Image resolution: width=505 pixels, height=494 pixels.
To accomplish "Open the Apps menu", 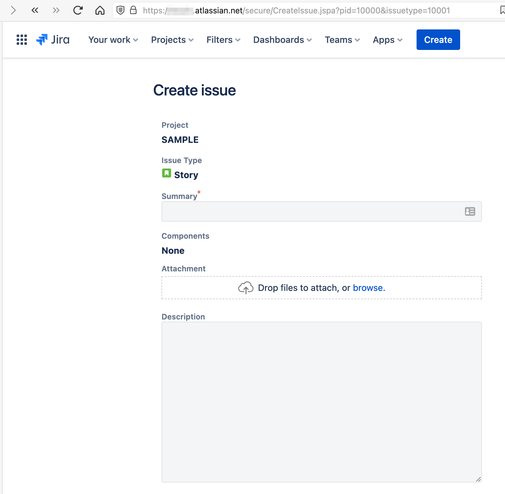I will 387,40.
